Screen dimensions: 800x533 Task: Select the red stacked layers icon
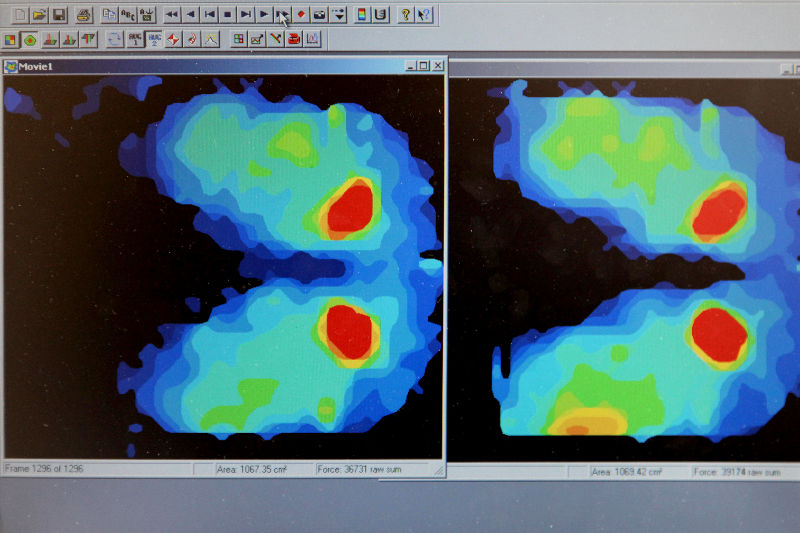tap(294, 39)
